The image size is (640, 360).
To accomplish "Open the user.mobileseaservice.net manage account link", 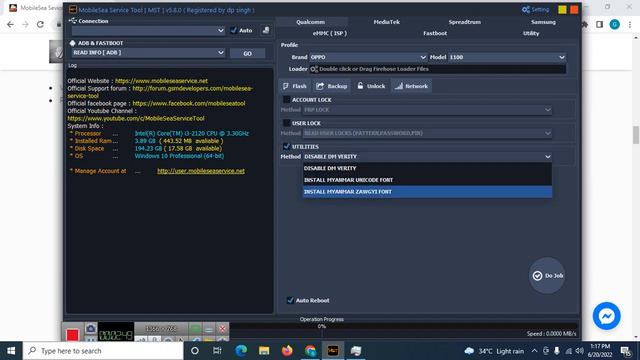I will click(201, 171).
